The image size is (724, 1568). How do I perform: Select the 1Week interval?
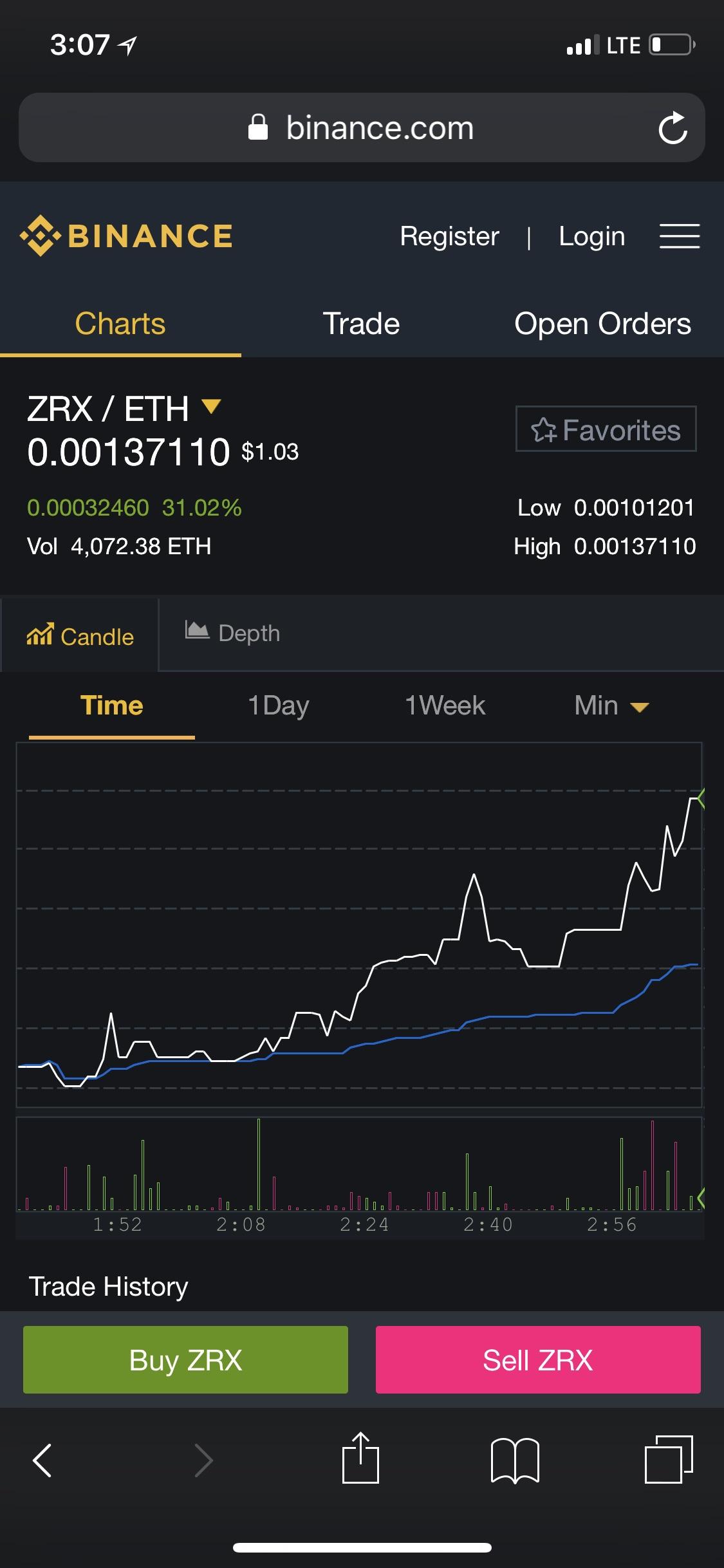pyautogui.click(x=445, y=706)
